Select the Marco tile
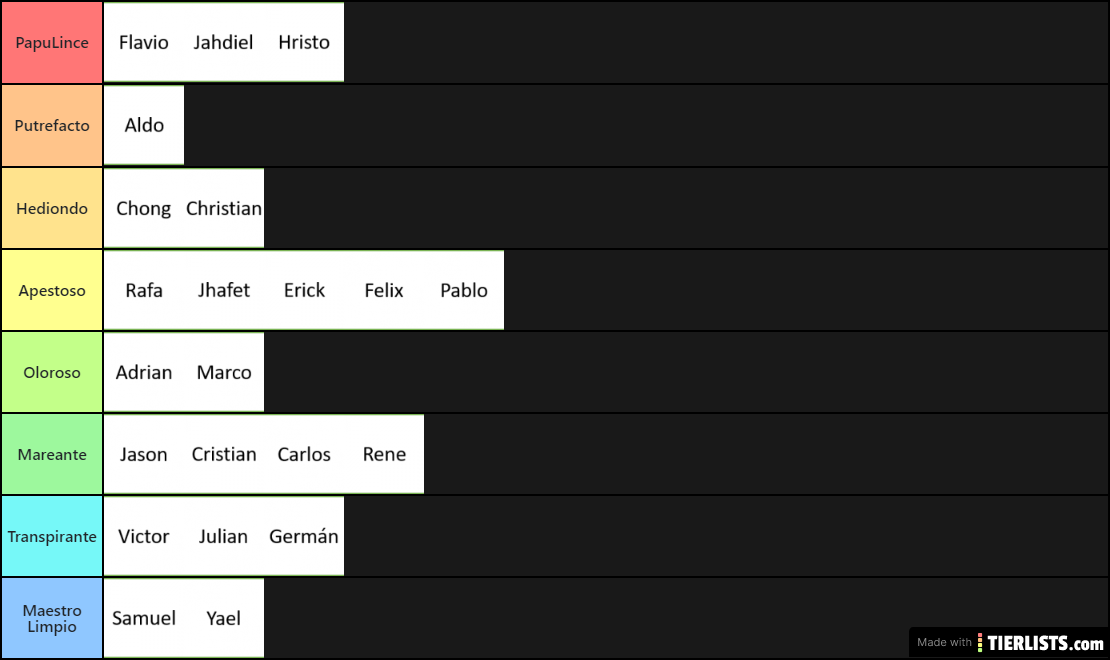 pos(224,372)
